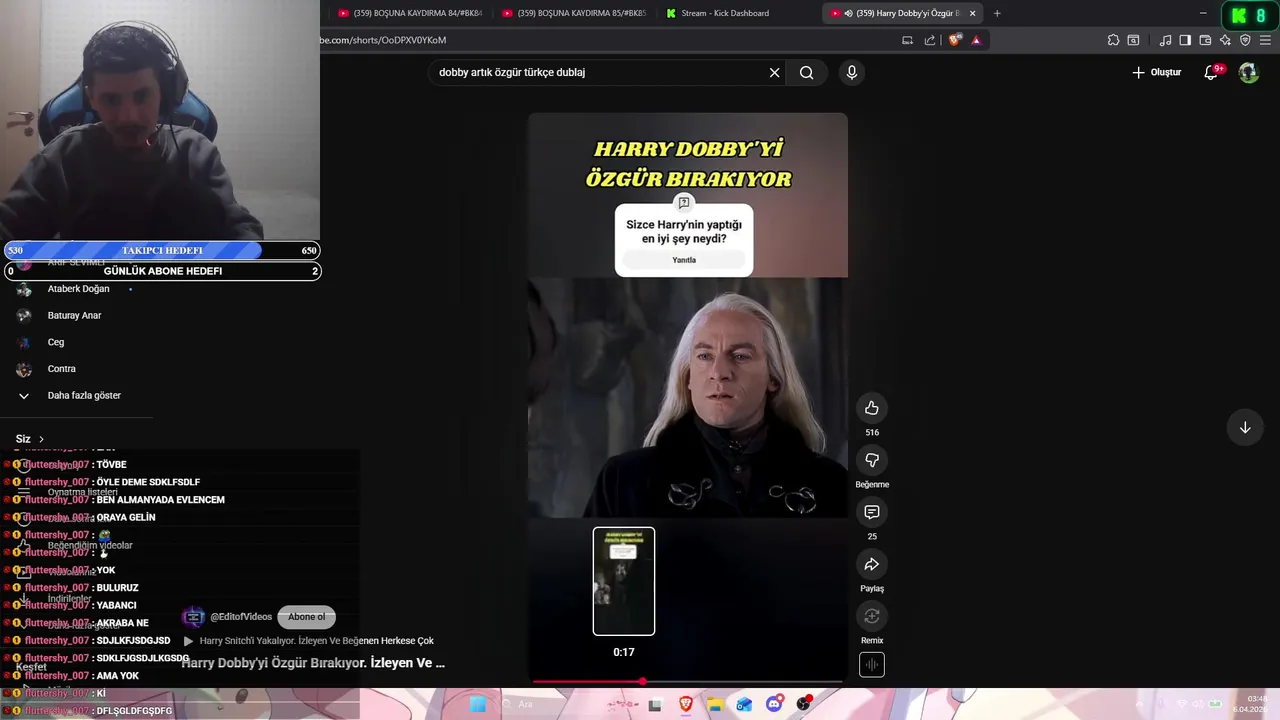Switch to Stream - Kick Dashboard tab
This screenshot has width=1280, height=720.
(725, 13)
